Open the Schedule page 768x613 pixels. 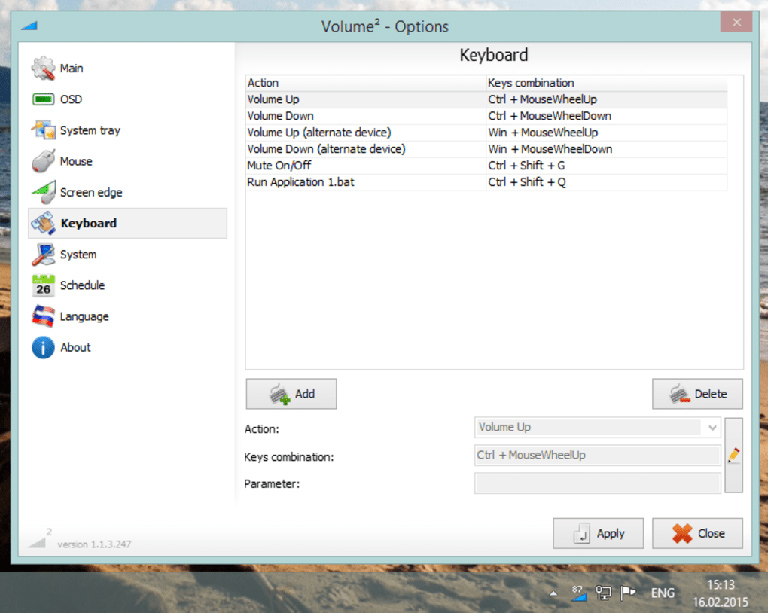(x=82, y=285)
